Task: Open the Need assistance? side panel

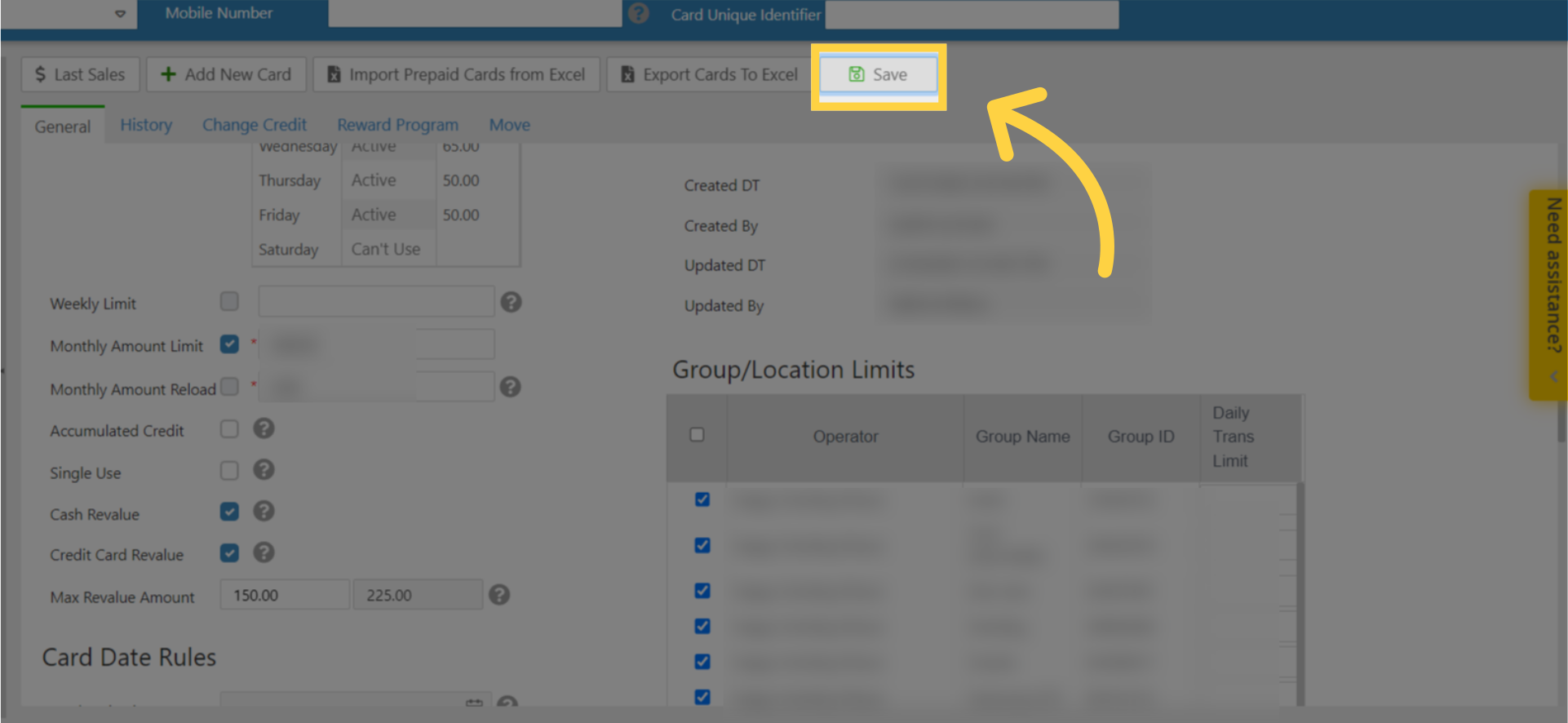Action: 1548,295
